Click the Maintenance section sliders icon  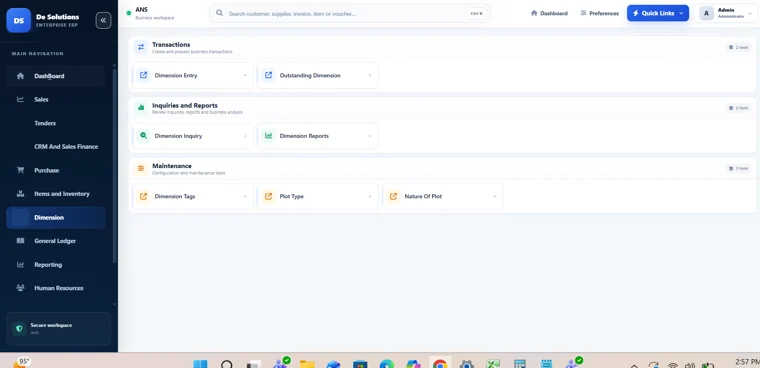point(141,168)
